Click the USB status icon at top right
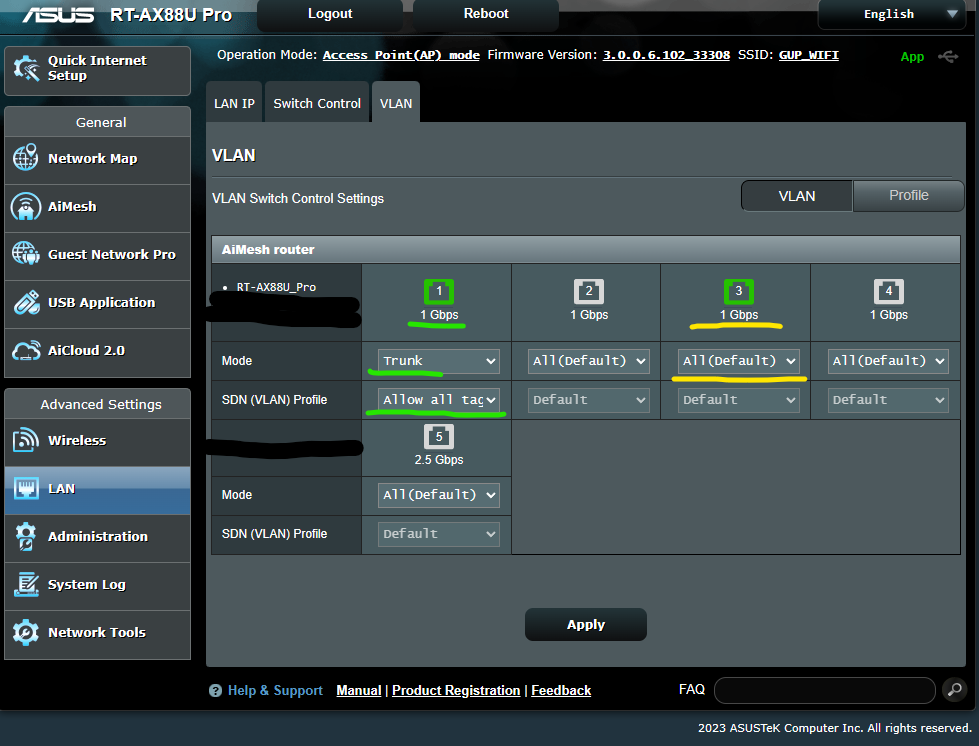Screen dimensions: 979x746 click(948, 57)
